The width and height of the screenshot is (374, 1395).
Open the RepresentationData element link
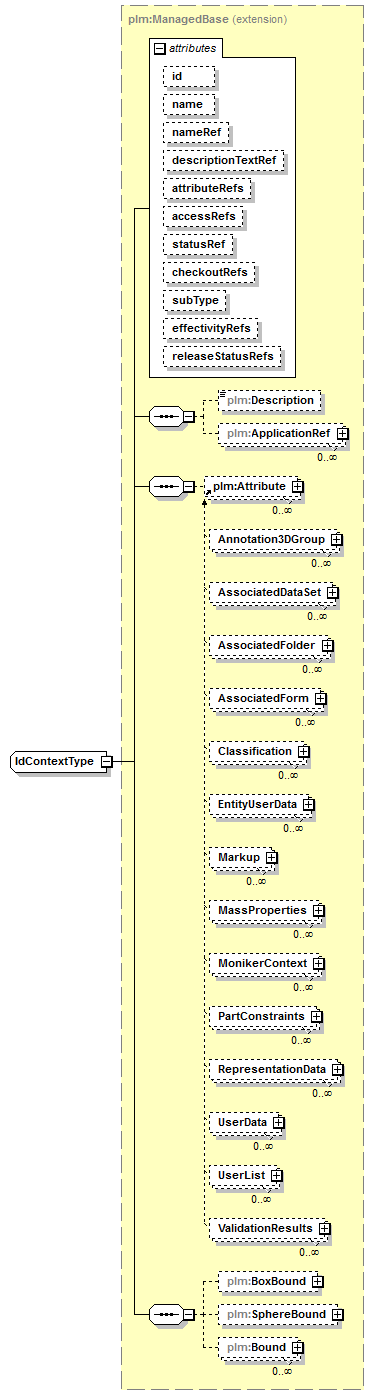[272, 1069]
